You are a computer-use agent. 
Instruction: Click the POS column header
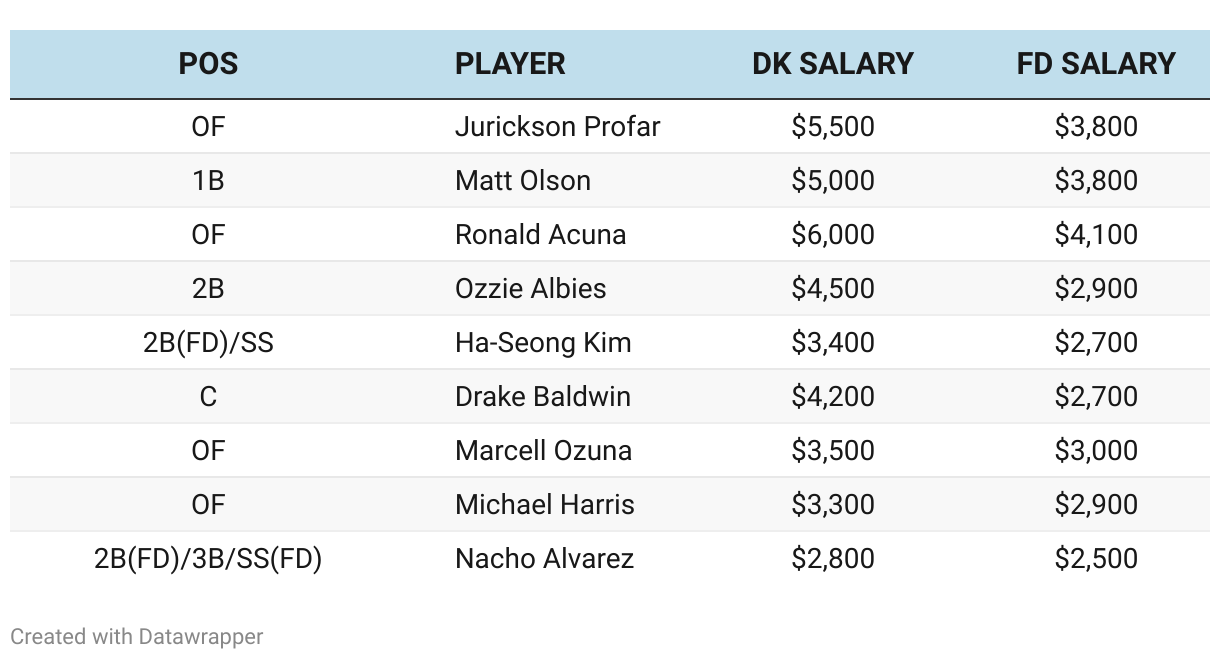point(208,64)
